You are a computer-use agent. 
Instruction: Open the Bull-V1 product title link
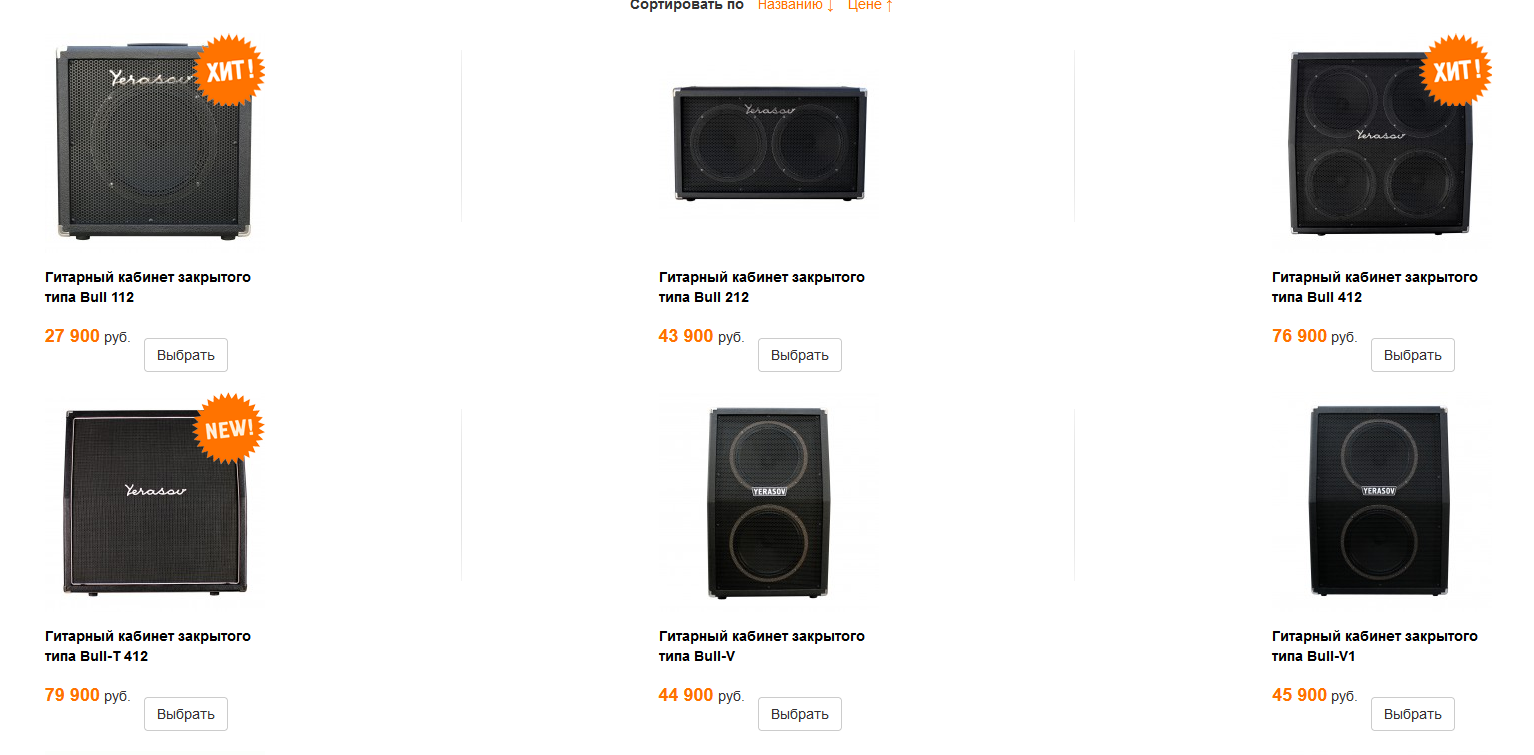point(1374,646)
